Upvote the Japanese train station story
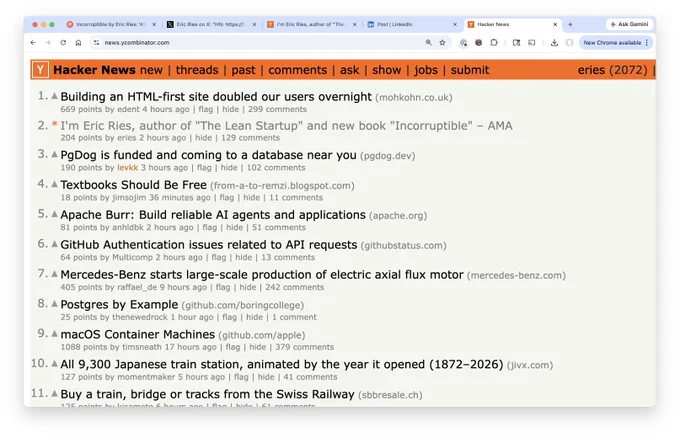The height and width of the screenshot is (438, 680). 55,364
